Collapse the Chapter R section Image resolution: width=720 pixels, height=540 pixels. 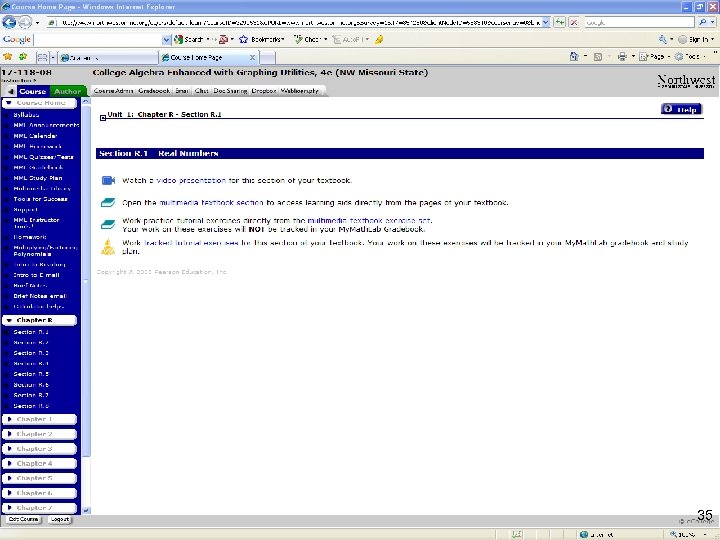[x=9, y=320]
